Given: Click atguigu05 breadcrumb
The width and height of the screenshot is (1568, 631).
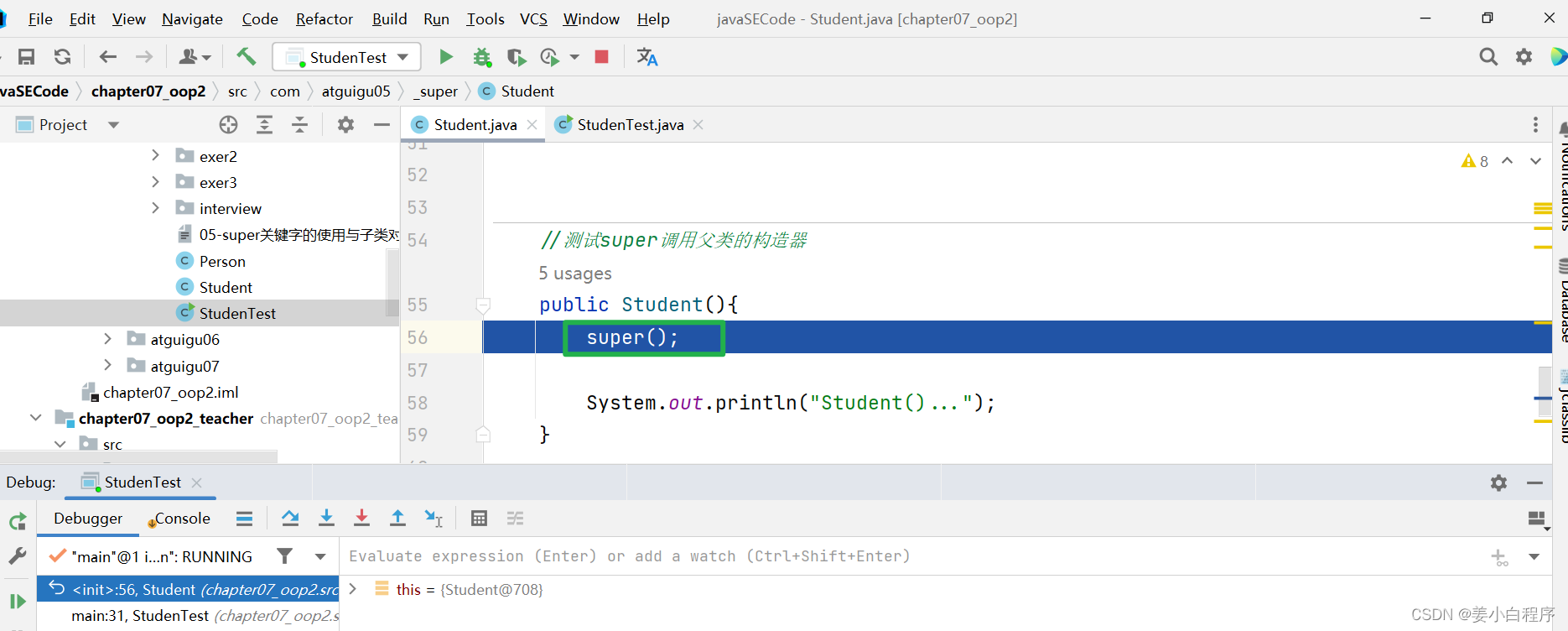Looking at the screenshot, I should click(x=356, y=91).
